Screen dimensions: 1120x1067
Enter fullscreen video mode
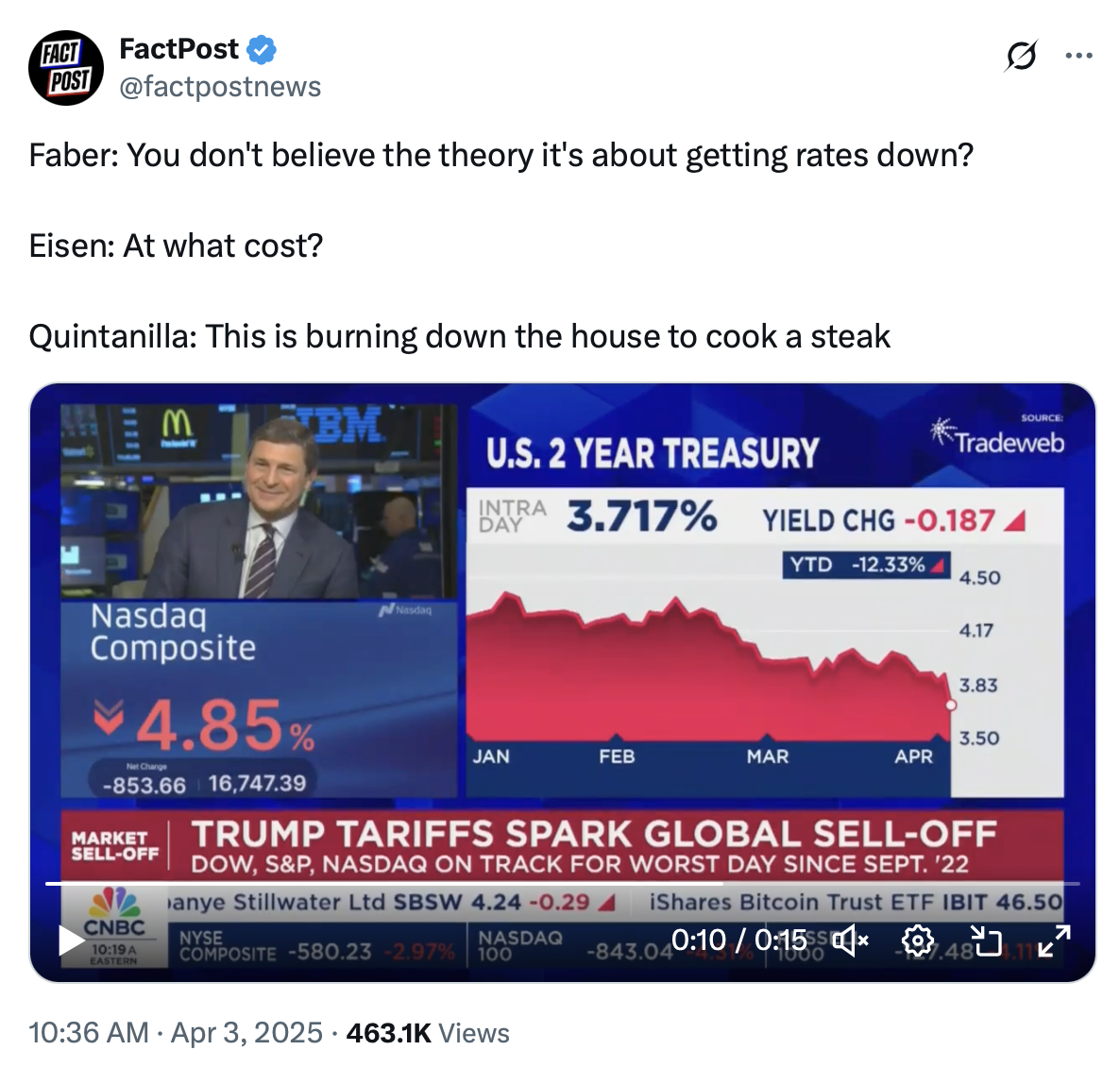coord(1054,940)
